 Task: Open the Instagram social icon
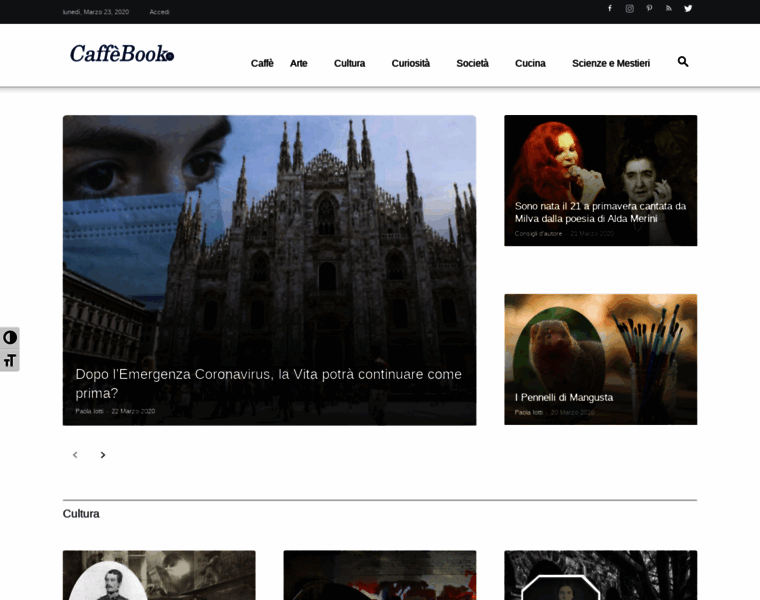[629, 8]
